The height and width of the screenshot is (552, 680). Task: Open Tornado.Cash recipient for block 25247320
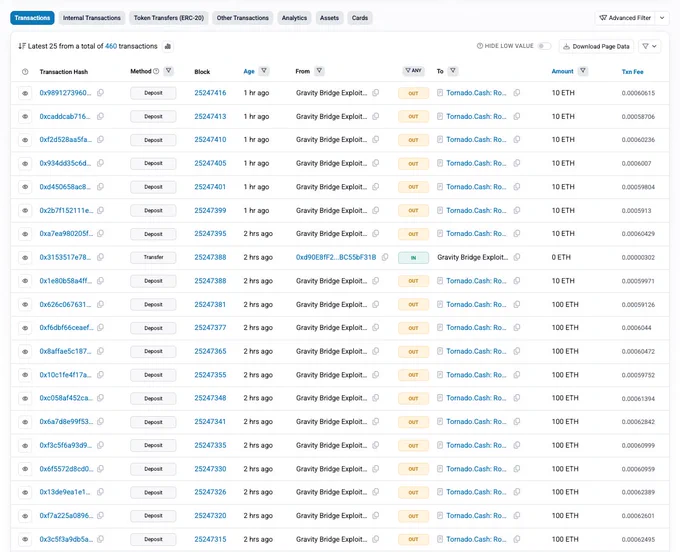coord(476,516)
